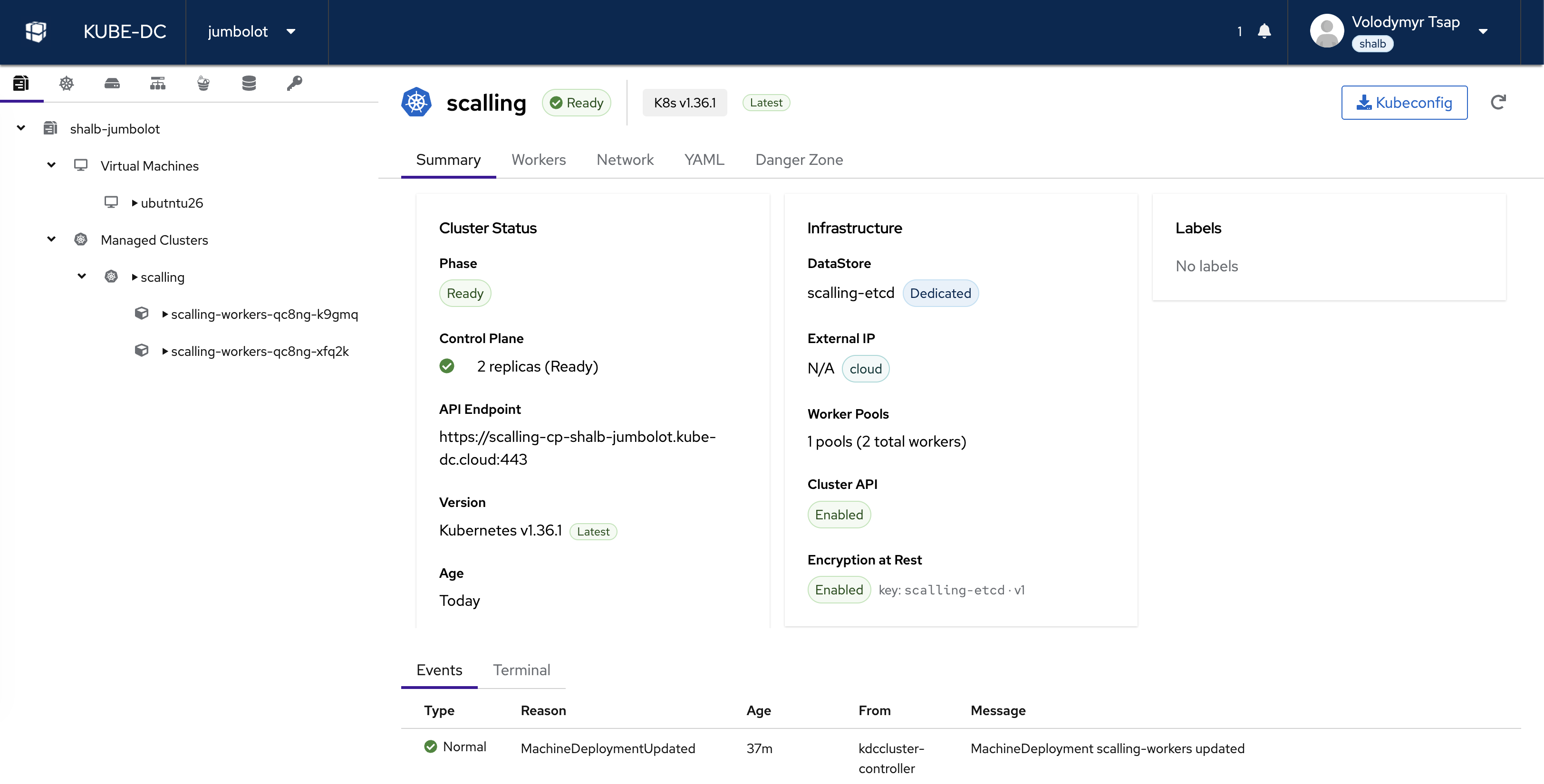This screenshot has height=784, width=1544.
Task: Select the Kubernetes wheel sidebar tab icon
Action: tap(67, 83)
